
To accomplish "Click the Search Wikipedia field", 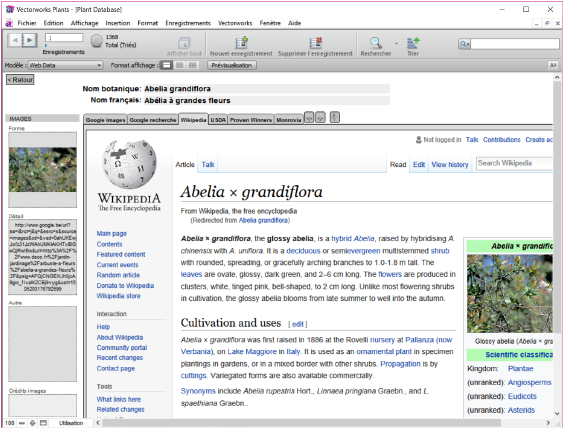I will tap(514, 163).
